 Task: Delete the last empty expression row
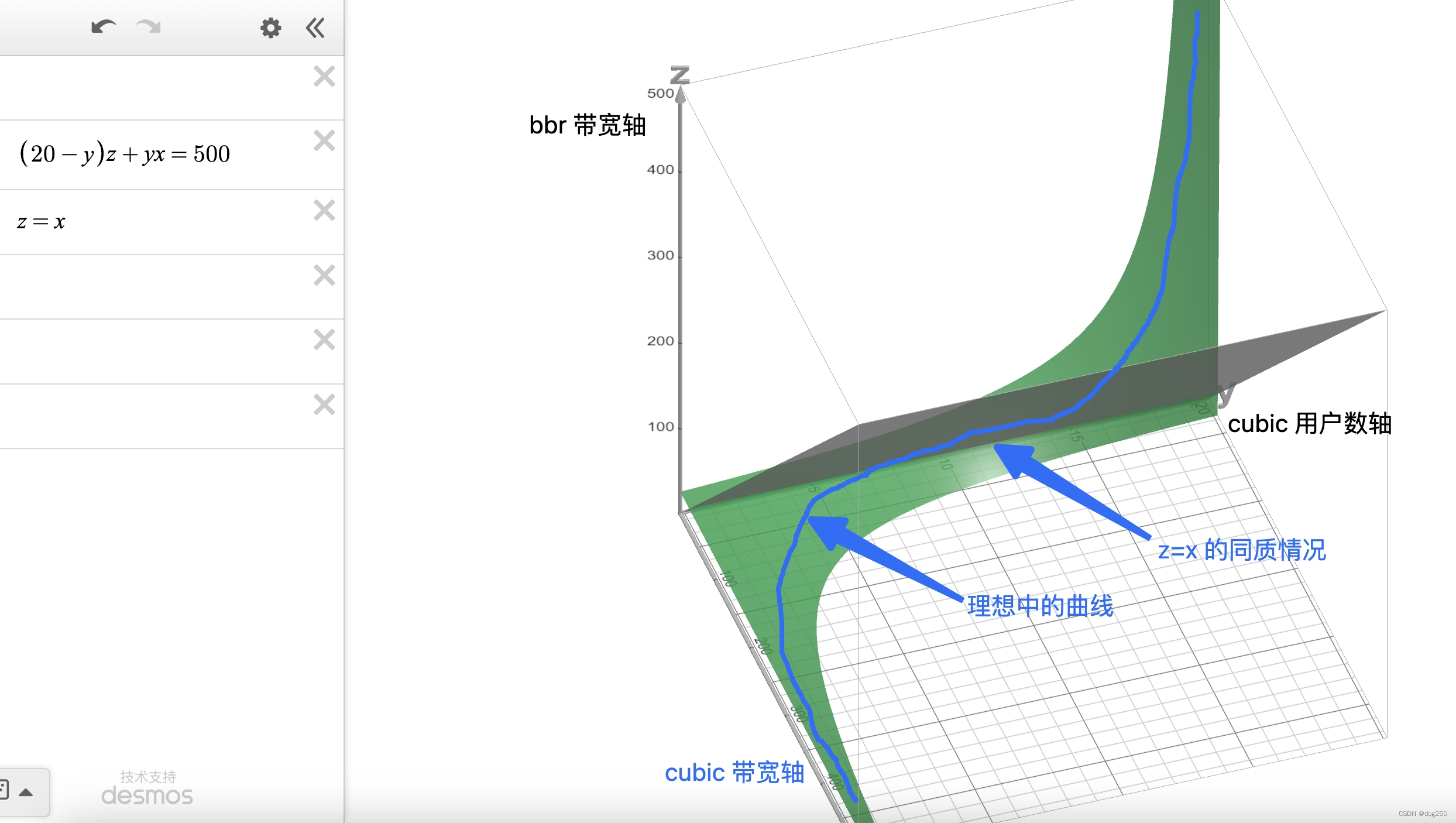point(324,404)
